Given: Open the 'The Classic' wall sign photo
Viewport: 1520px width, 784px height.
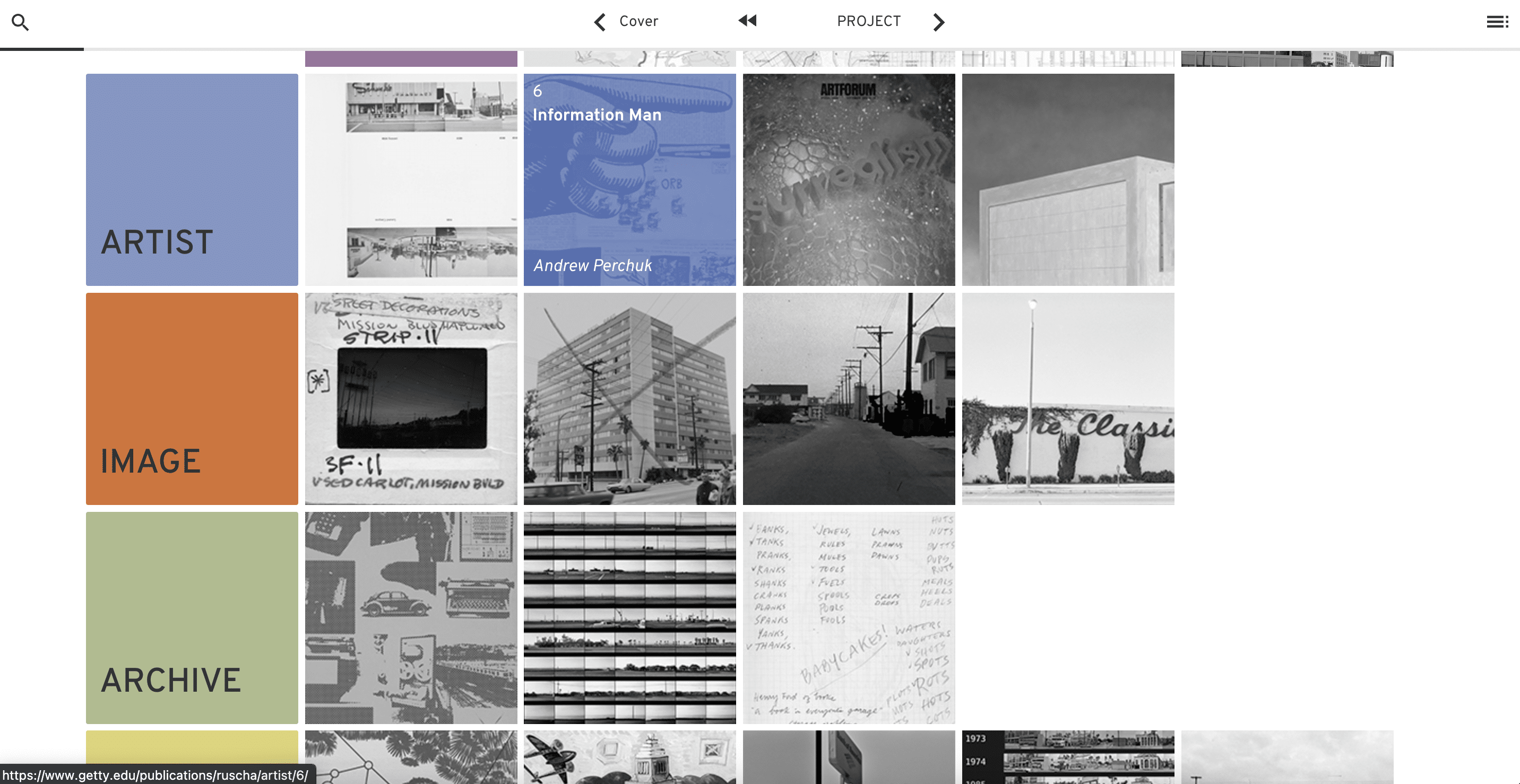Looking at the screenshot, I should [1067, 398].
